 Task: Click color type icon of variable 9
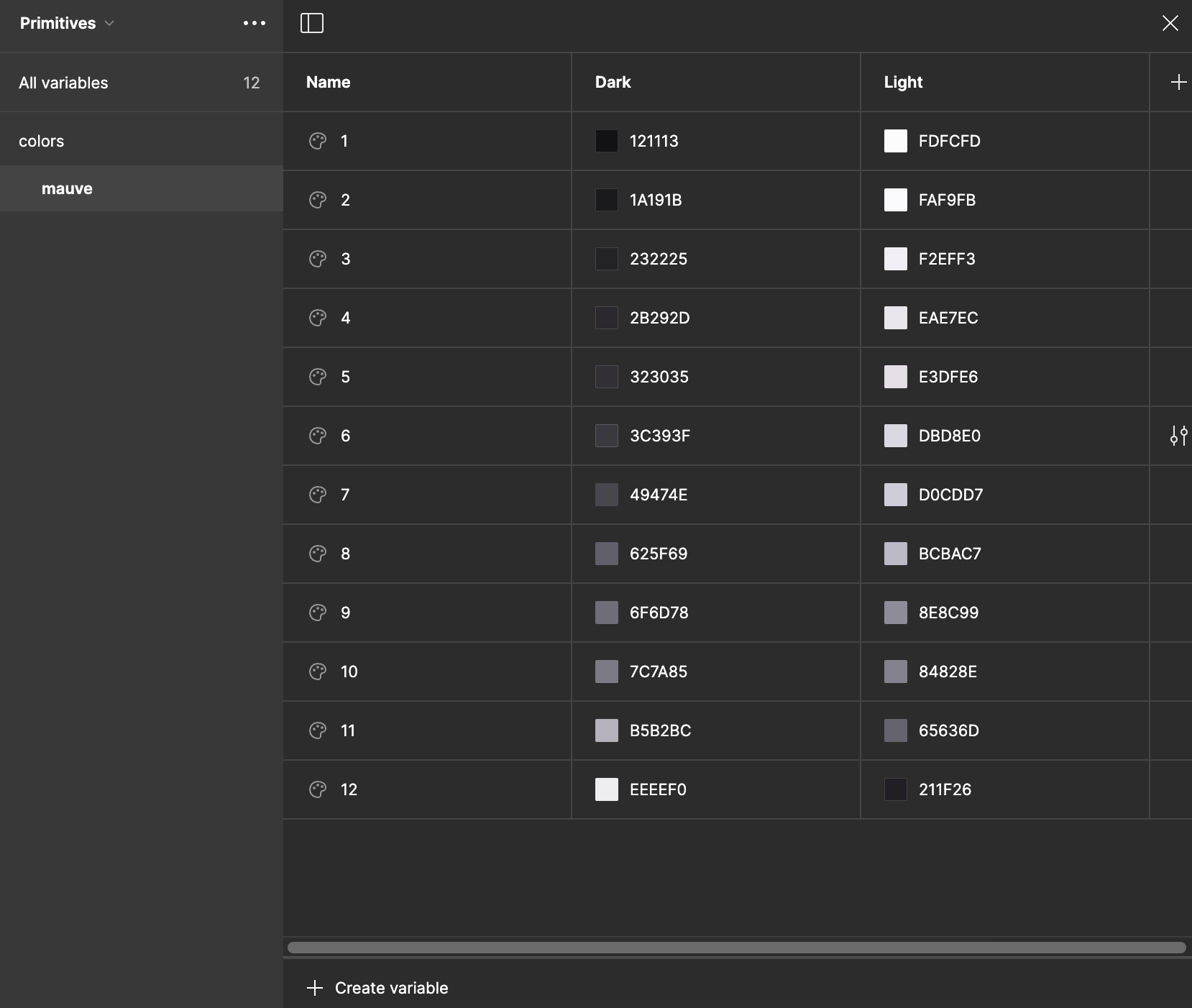(x=318, y=613)
